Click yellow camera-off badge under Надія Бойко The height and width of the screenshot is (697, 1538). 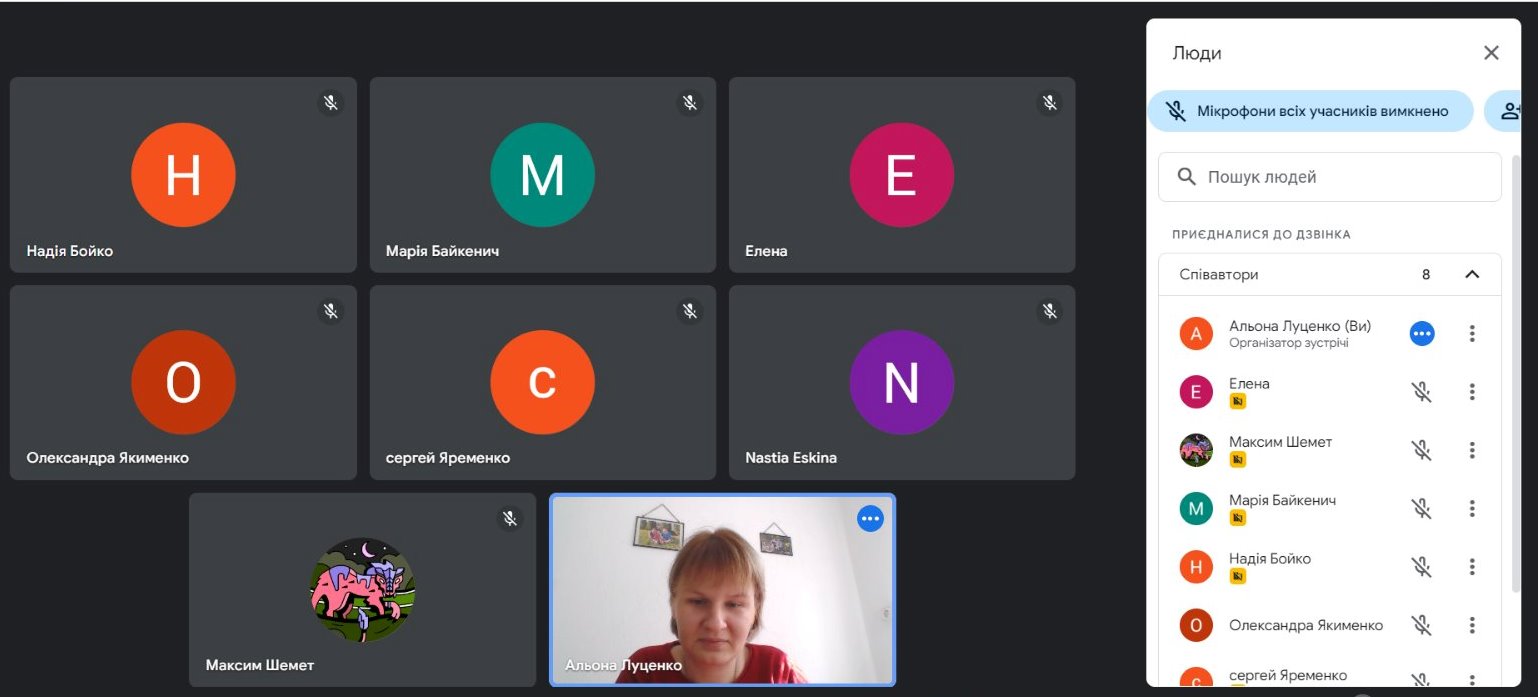click(1238, 576)
